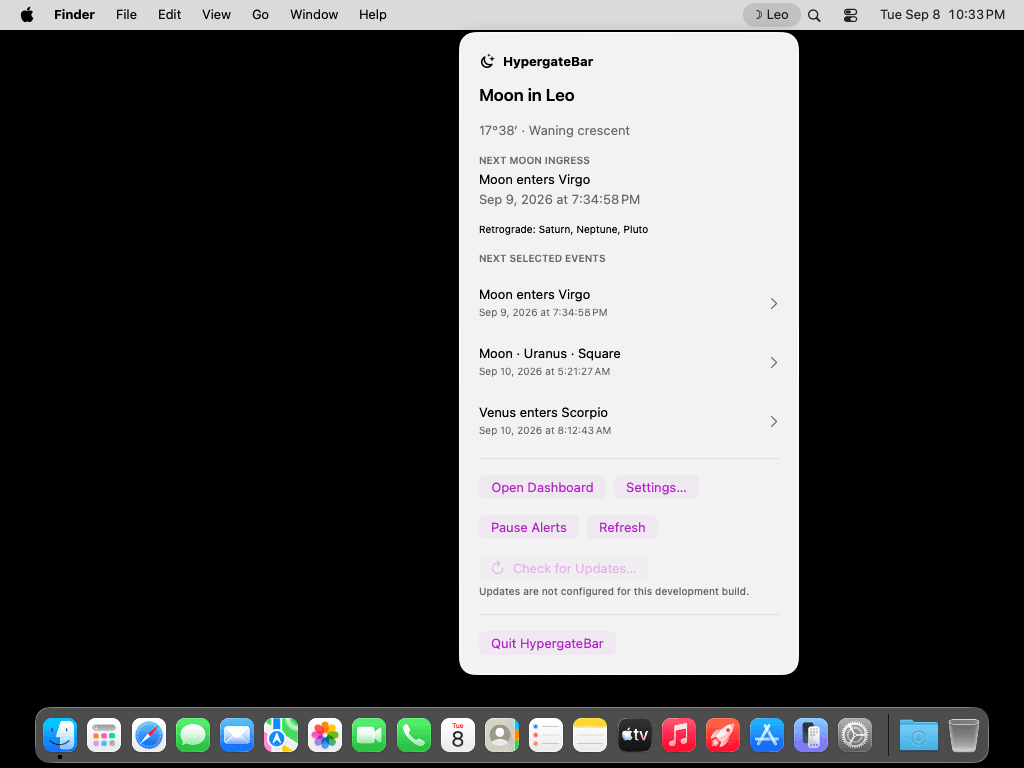Click the Apple menu logo
The height and width of the screenshot is (768, 1024).
pos(27,14)
